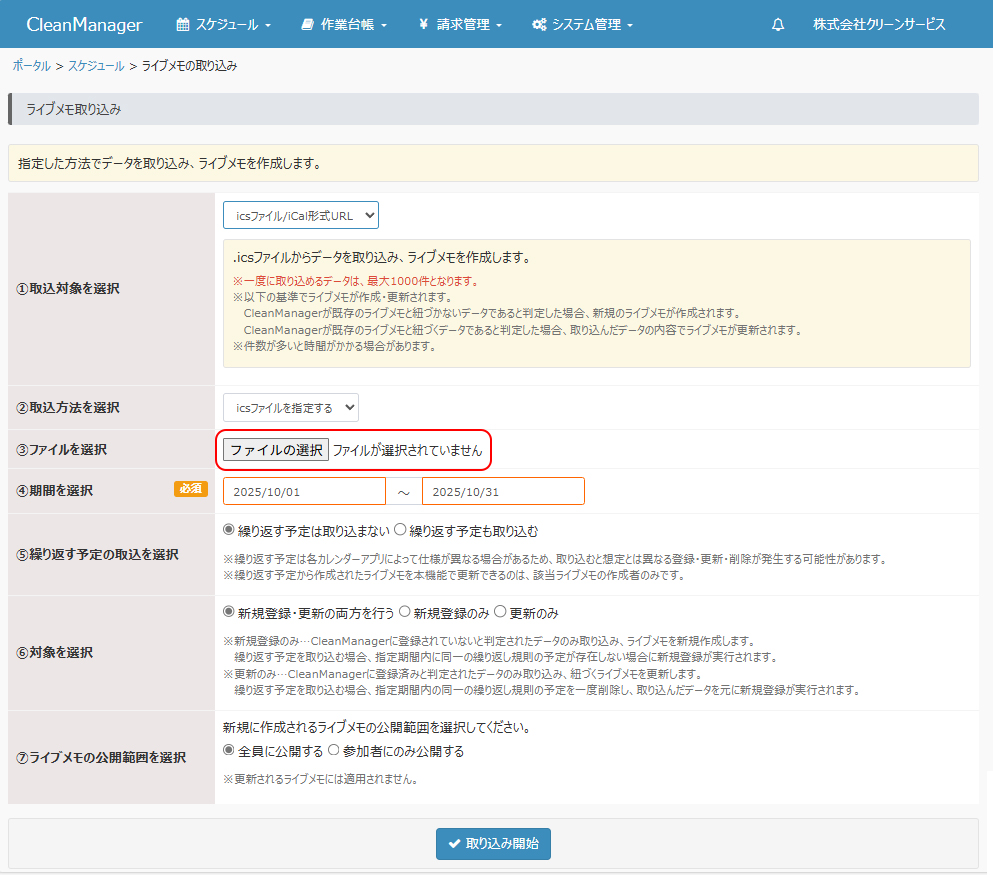
Task: Choose the 更新のみ radio option
Action: 501,612
